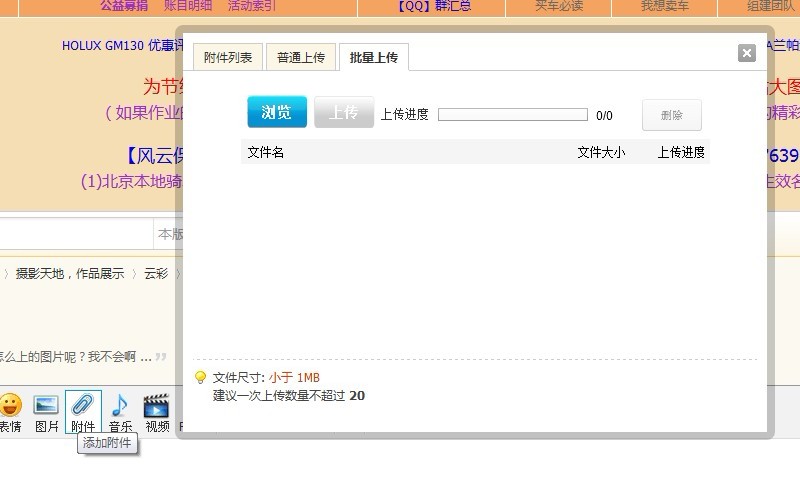800x485 pixels.
Task: Go to the 云彩 breadcrumb
Action: click(x=156, y=273)
